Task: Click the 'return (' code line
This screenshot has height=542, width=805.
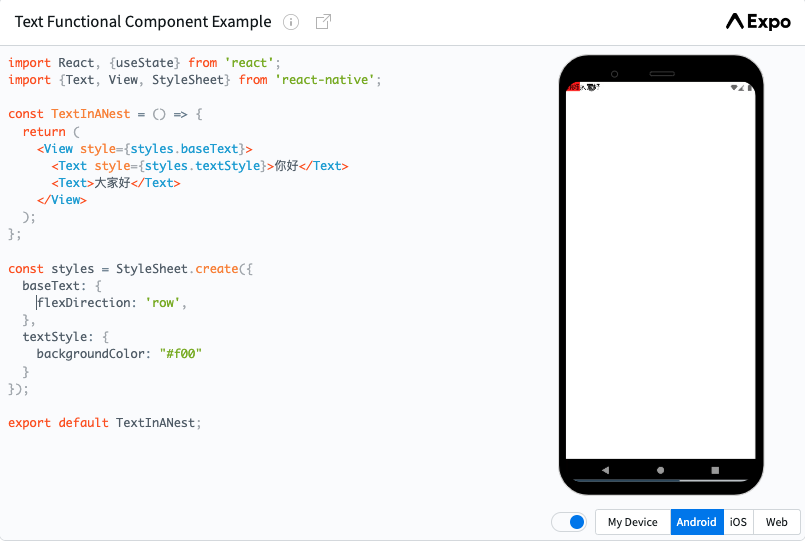Action: [x=51, y=131]
